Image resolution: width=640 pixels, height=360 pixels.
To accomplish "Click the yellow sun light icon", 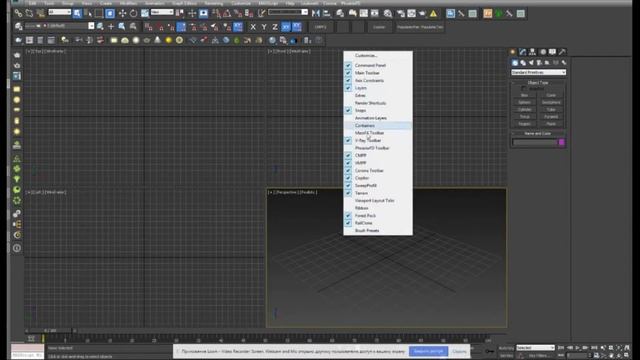I will point(169,40).
